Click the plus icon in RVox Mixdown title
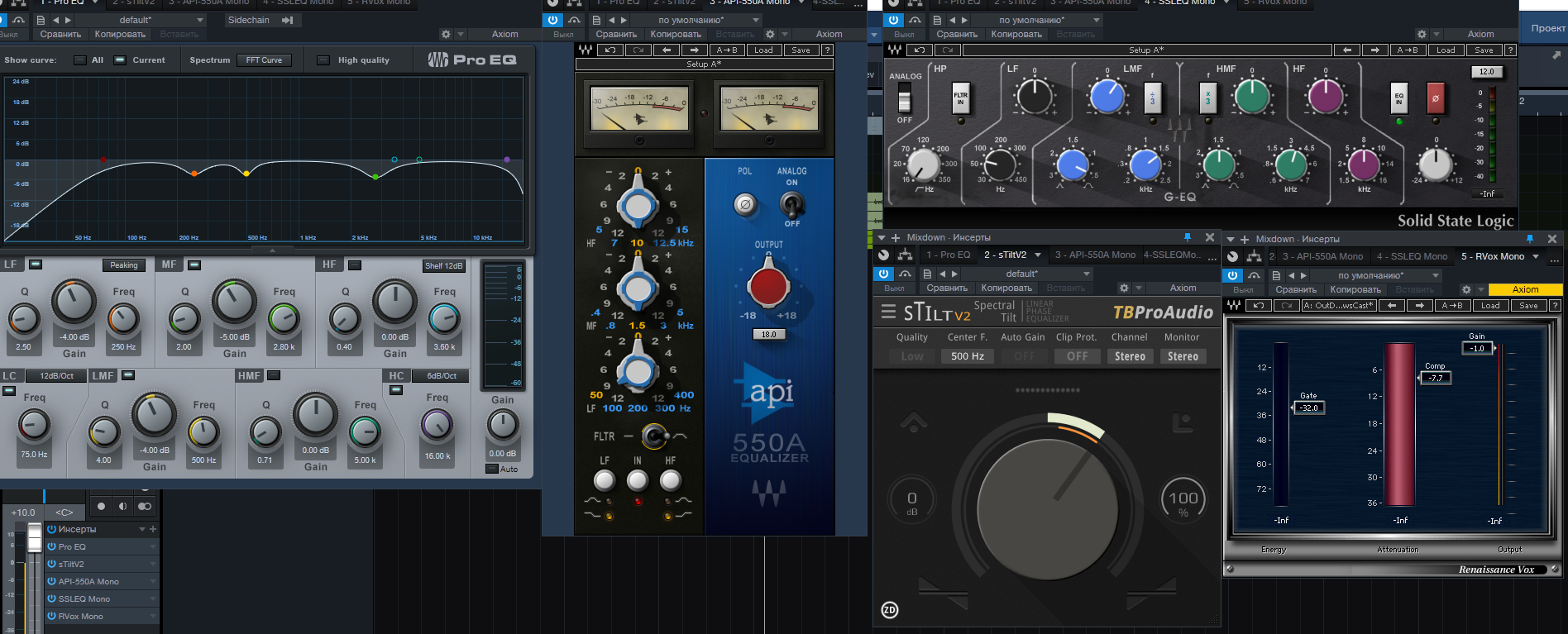 pyautogui.click(x=1245, y=239)
